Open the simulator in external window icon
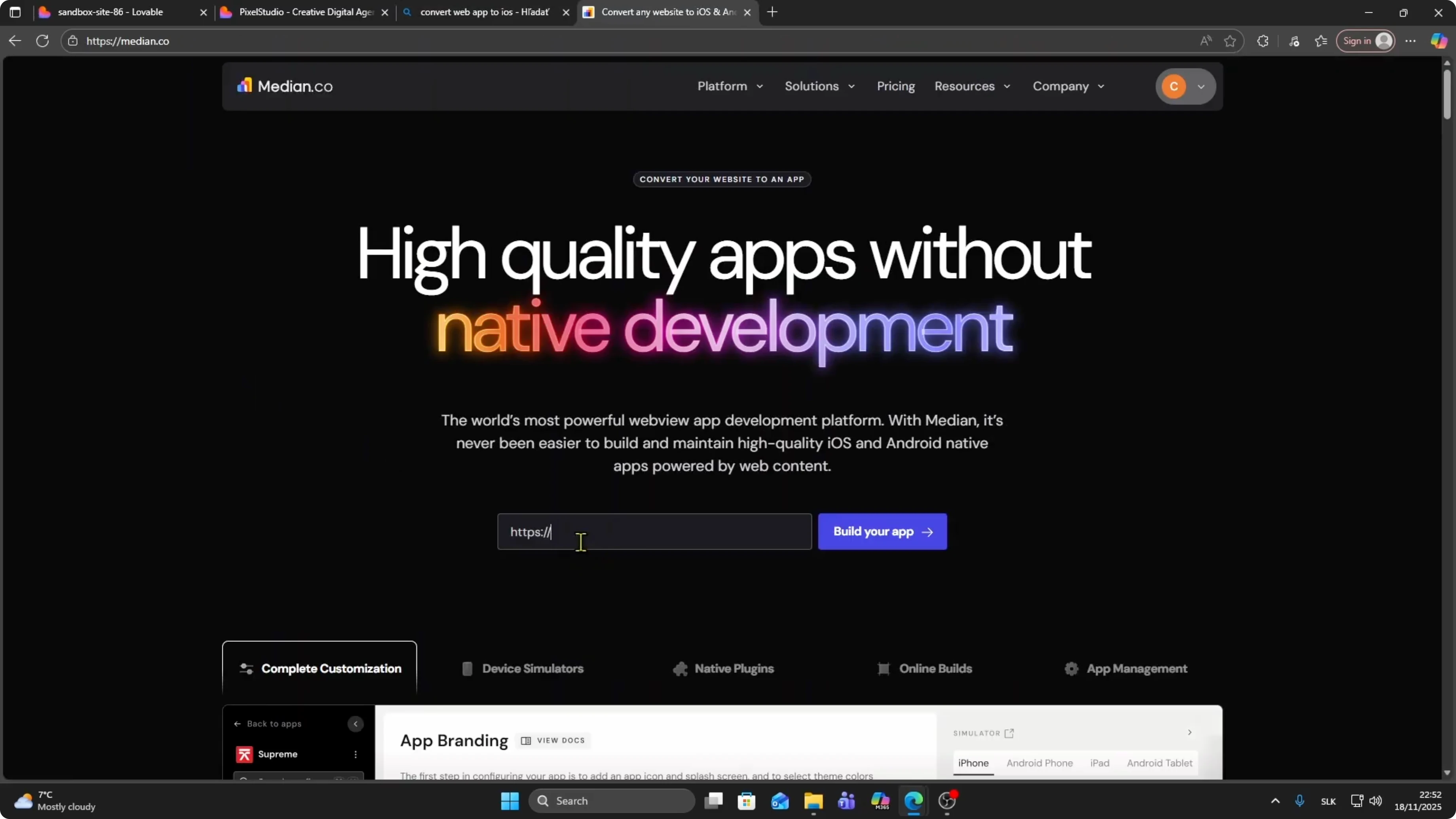1456x819 pixels. pyautogui.click(x=1009, y=733)
